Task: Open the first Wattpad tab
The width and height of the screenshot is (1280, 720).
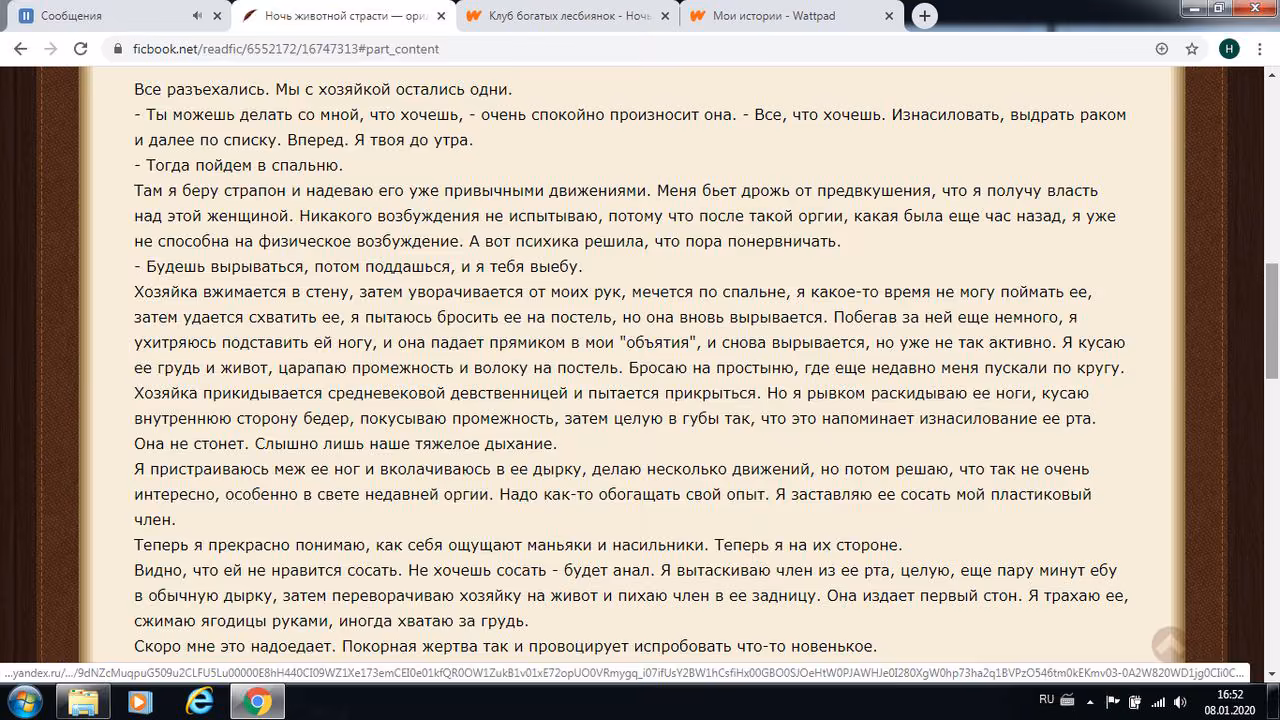Action: click(567, 16)
